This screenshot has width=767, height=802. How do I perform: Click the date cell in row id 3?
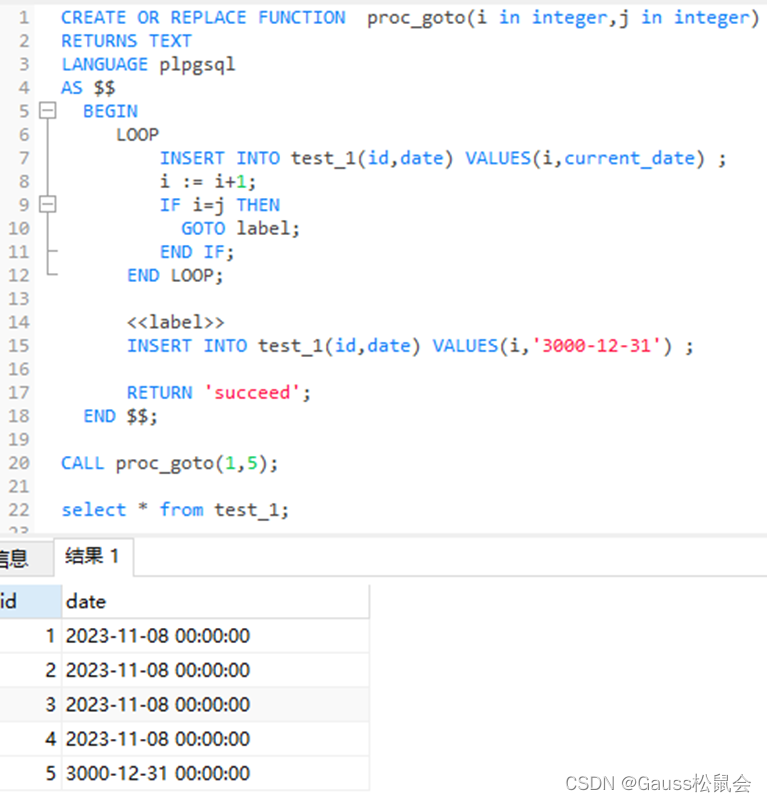click(x=215, y=704)
